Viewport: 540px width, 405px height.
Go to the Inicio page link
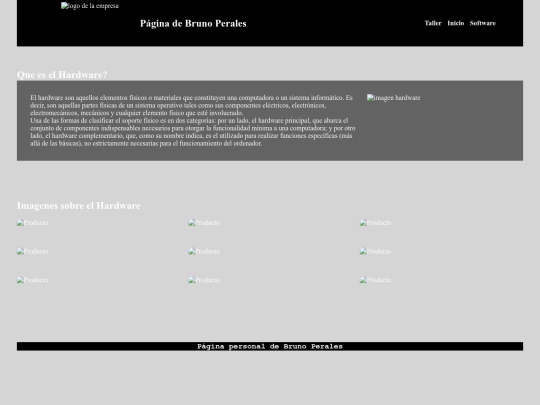456,23
